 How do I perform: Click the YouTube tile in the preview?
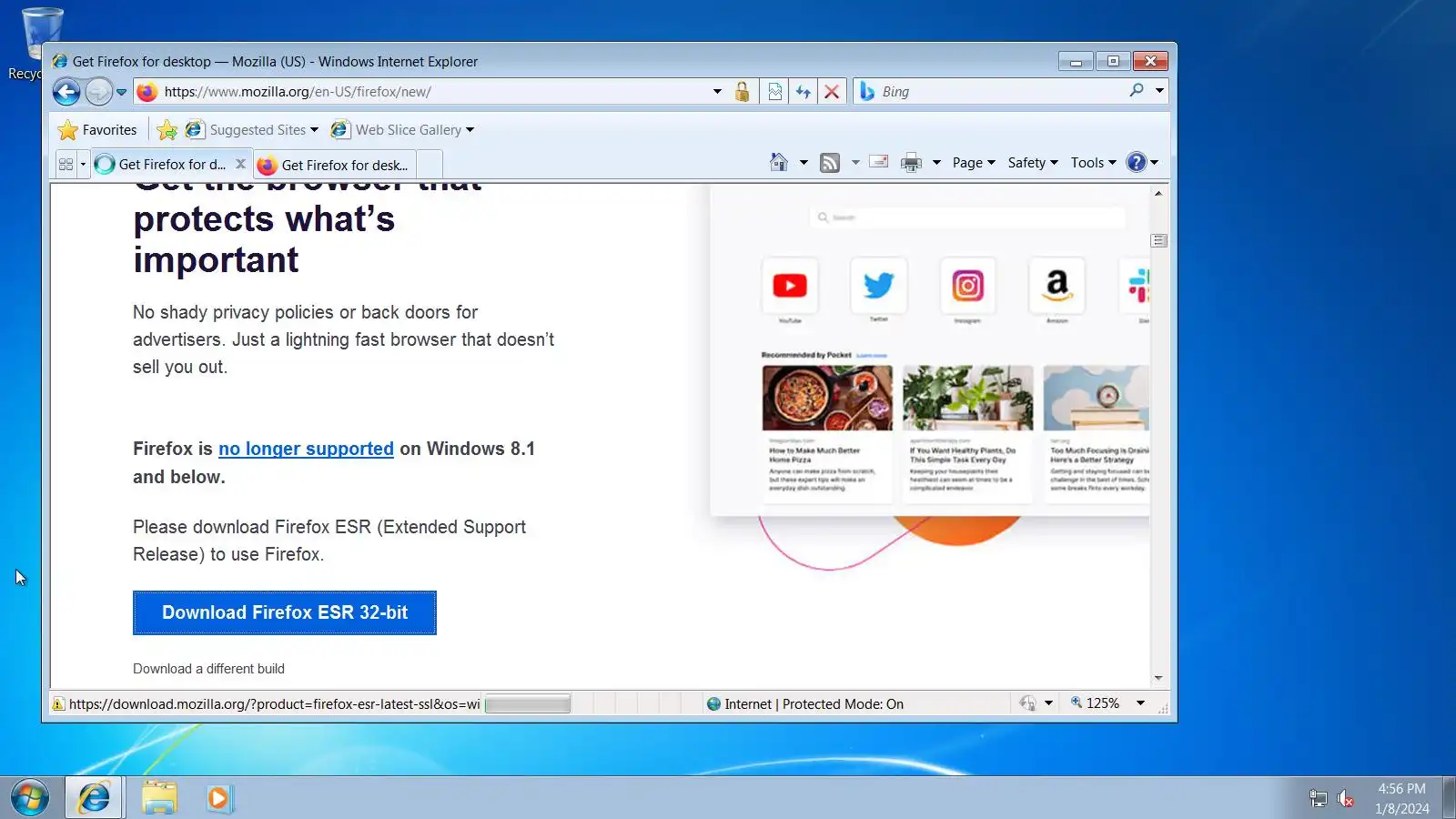(790, 286)
